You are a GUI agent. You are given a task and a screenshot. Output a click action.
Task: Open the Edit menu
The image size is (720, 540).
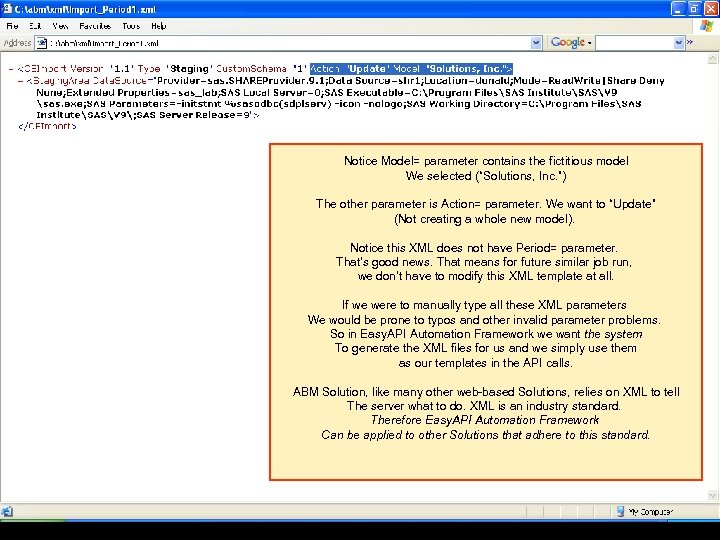coord(35,26)
